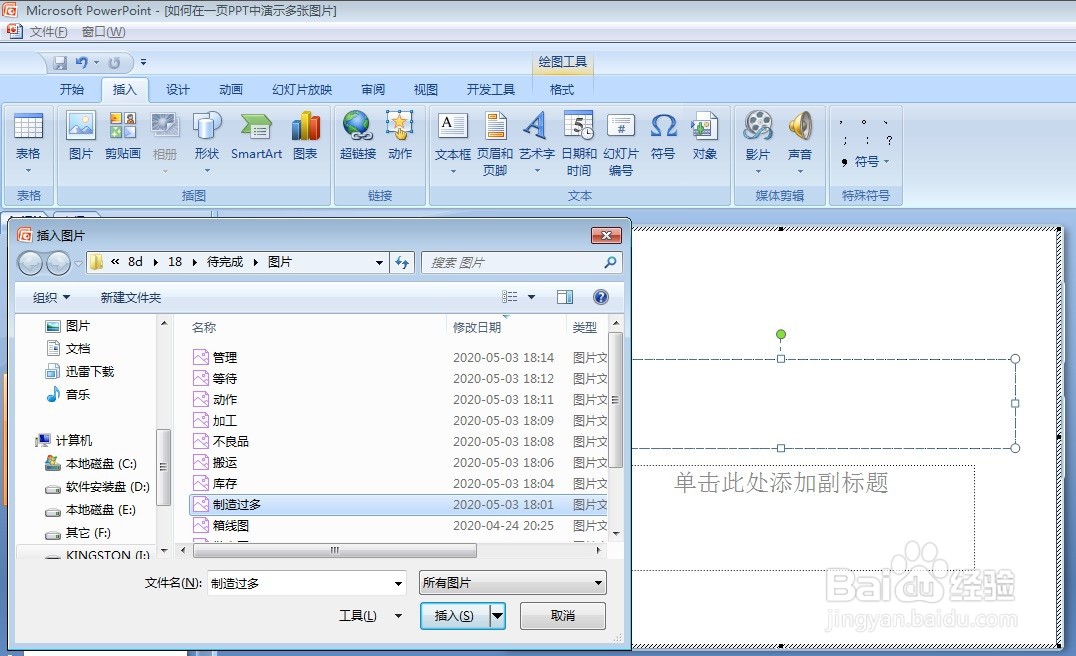Viewport: 1076px width, 656px height.
Task: Insert a Sound (声音)
Action: tap(799, 142)
